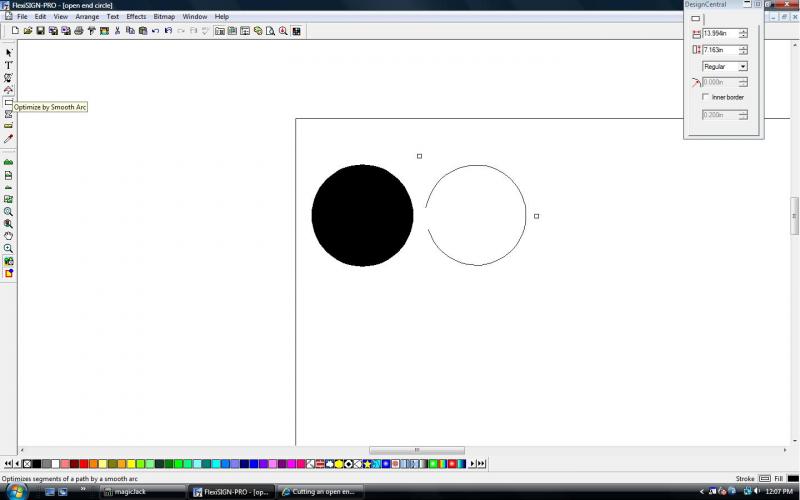Jump to start of color palette
The height and width of the screenshot is (500, 800).
8,464
